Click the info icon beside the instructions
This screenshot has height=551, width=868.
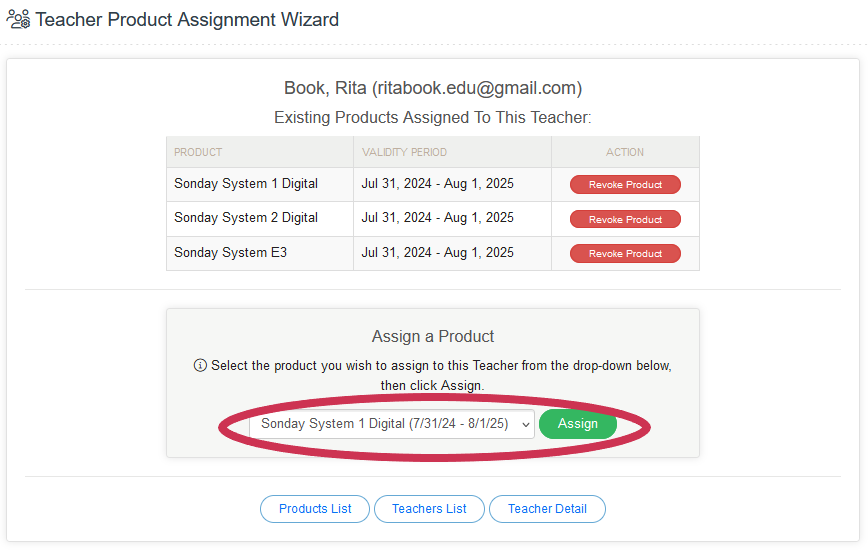[200, 366]
